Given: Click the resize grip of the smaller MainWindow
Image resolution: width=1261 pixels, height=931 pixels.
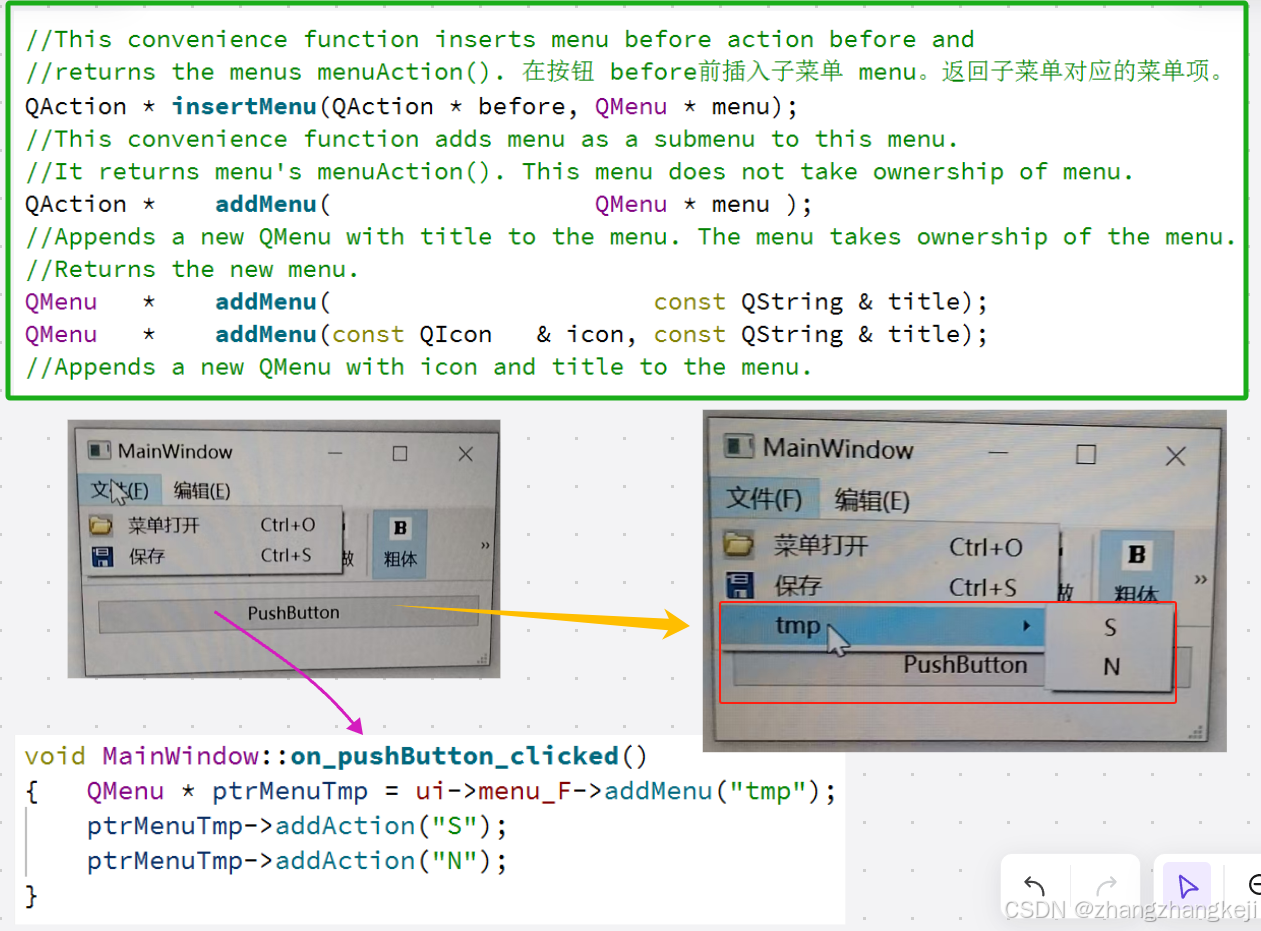Looking at the screenshot, I should 484,659.
